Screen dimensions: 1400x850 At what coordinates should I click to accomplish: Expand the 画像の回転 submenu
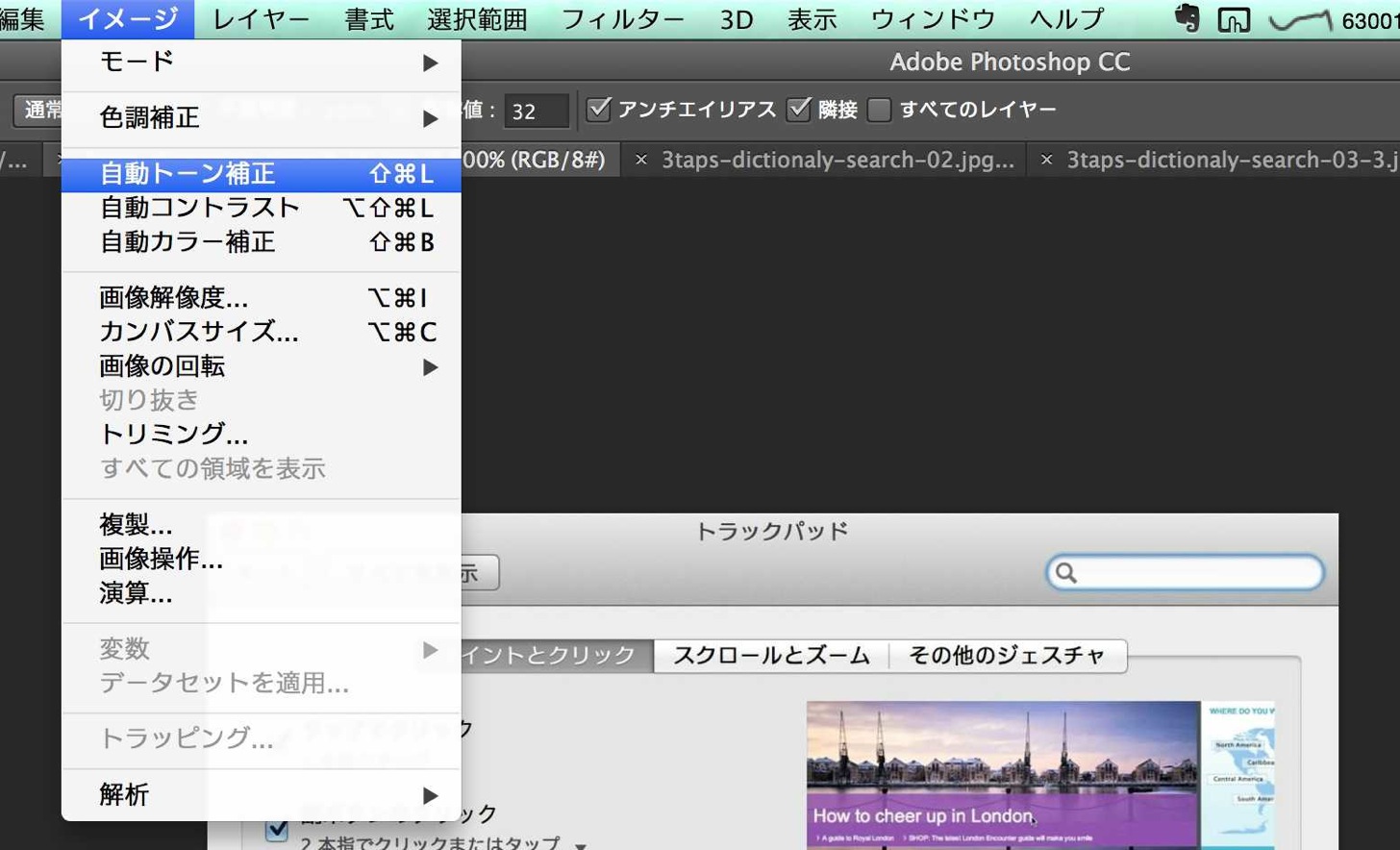point(262,366)
